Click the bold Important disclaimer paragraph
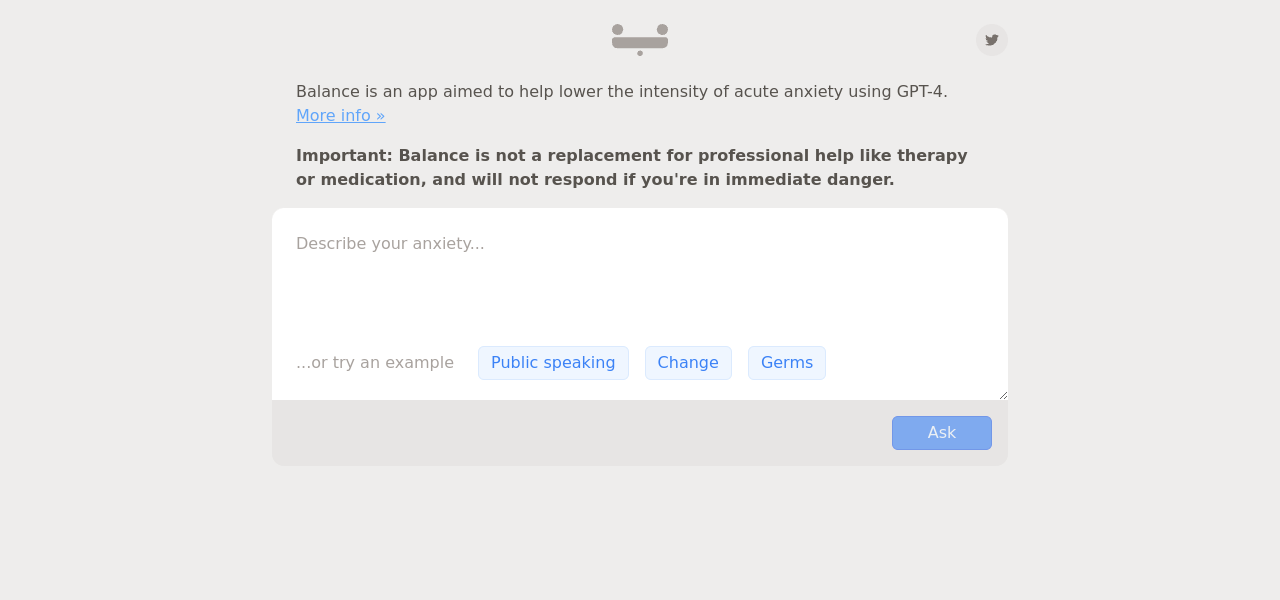The width and height of the screenshot is (1280, 600). coord(632,168)
